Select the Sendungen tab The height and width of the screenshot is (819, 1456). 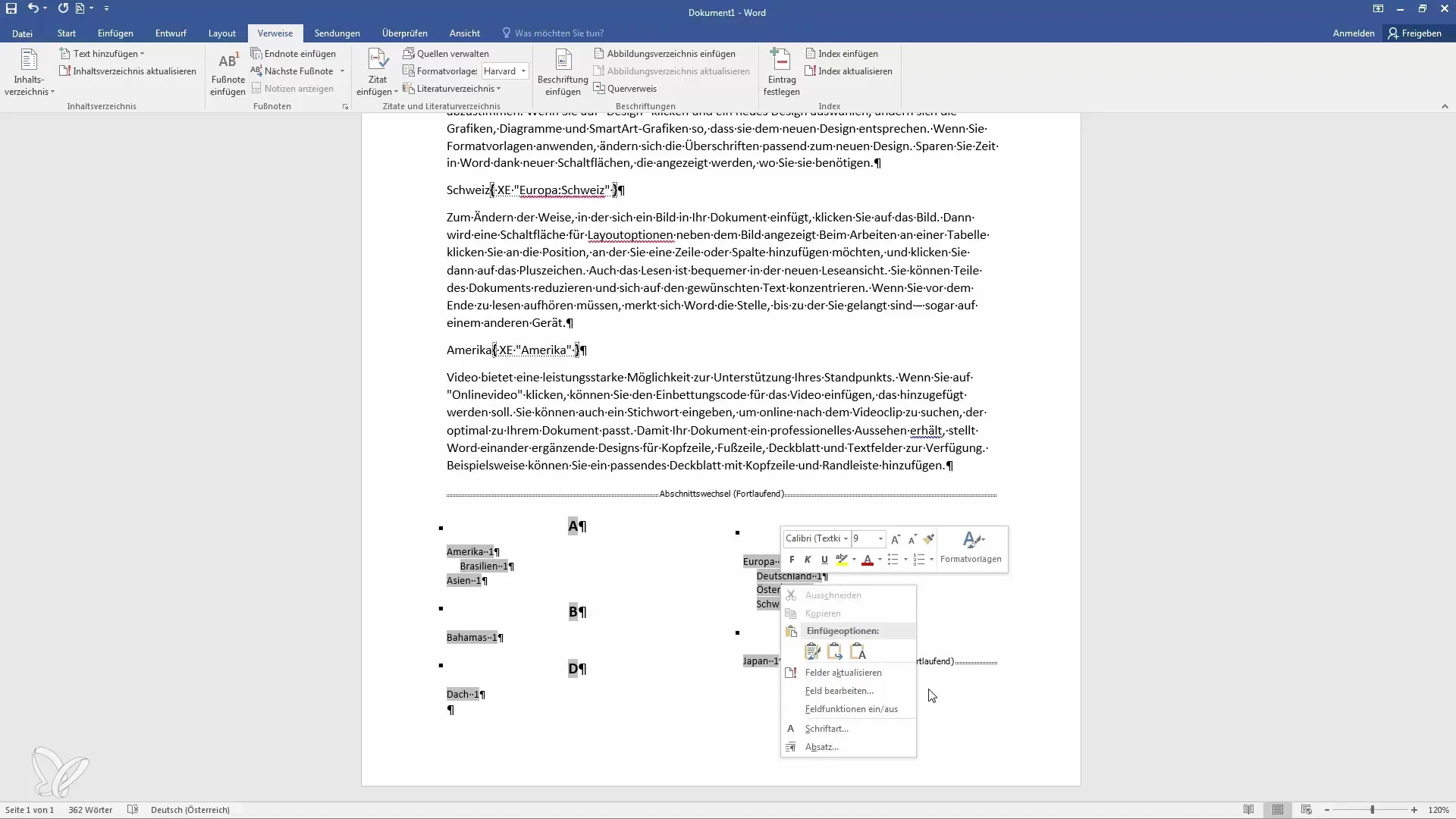coord(337,33)
